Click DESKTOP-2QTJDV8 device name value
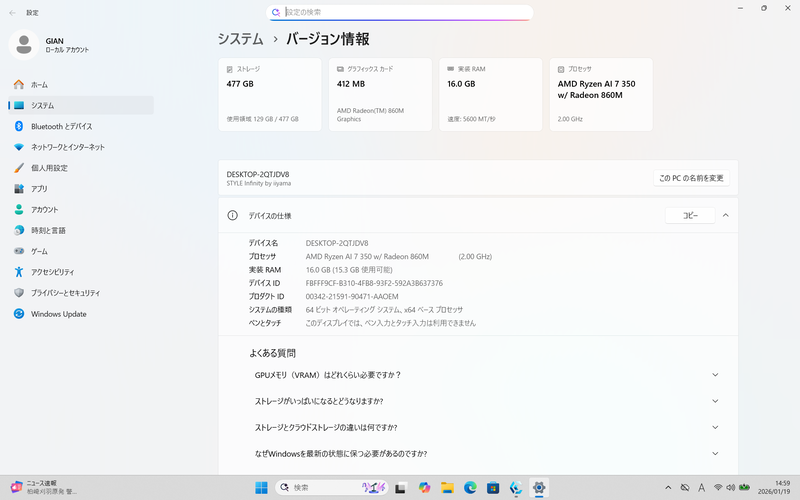The width and height of the screenshot is (800, 500). click(x=337, y=243)
